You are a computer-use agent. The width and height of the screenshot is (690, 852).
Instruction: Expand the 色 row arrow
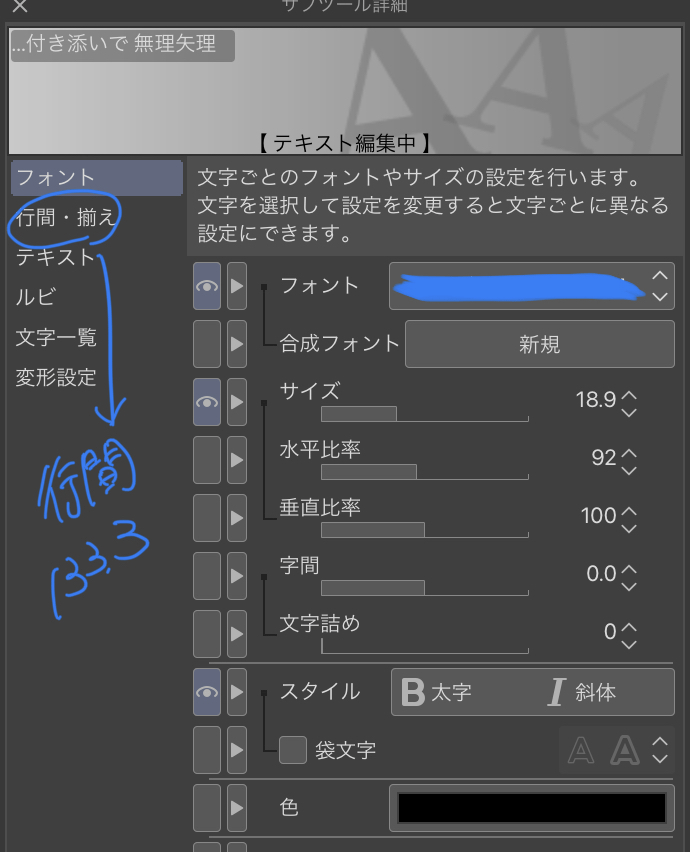237,808
